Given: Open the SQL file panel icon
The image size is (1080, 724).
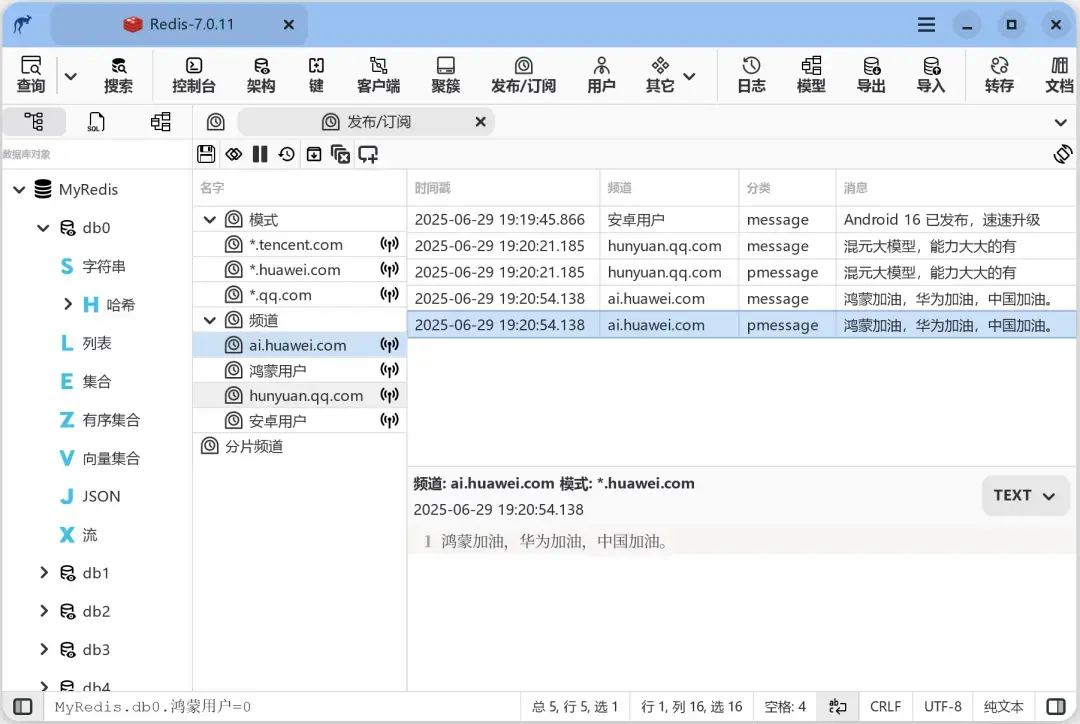Looking at the screenshot, I should coord(96,122).
